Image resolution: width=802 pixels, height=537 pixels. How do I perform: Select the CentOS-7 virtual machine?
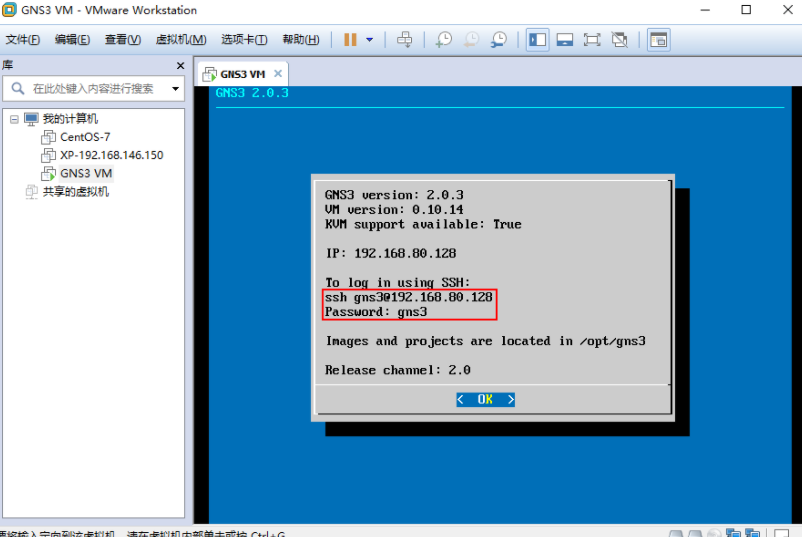(85, 137)
